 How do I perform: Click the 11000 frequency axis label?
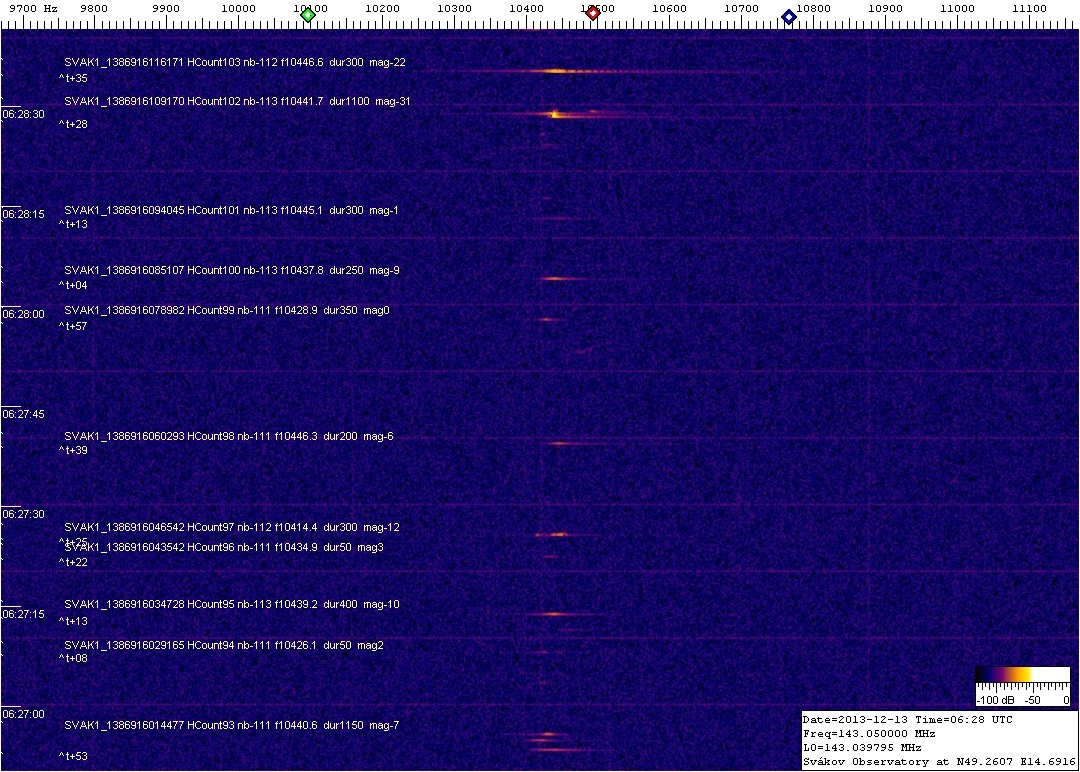957,8
